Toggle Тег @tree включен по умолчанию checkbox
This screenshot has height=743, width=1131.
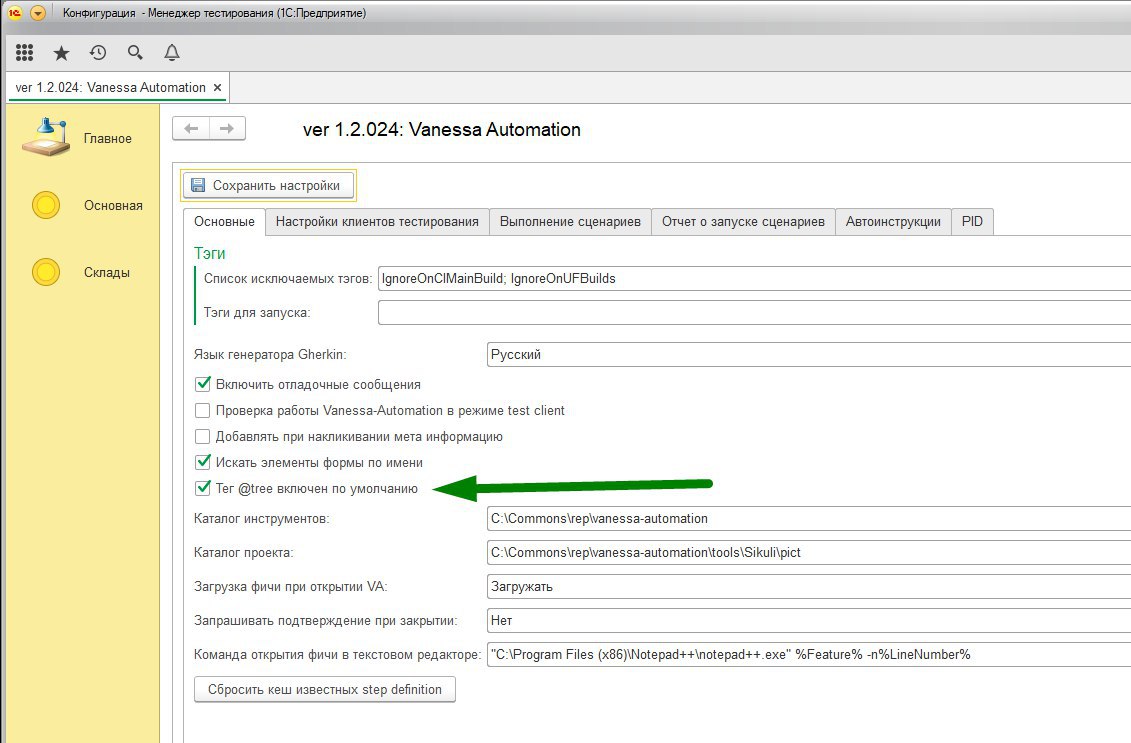[x=203, y=488]
